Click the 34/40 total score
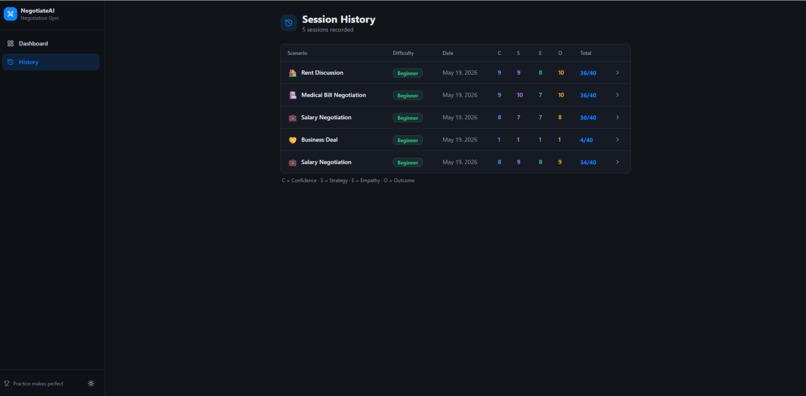 tap(588, 163)
